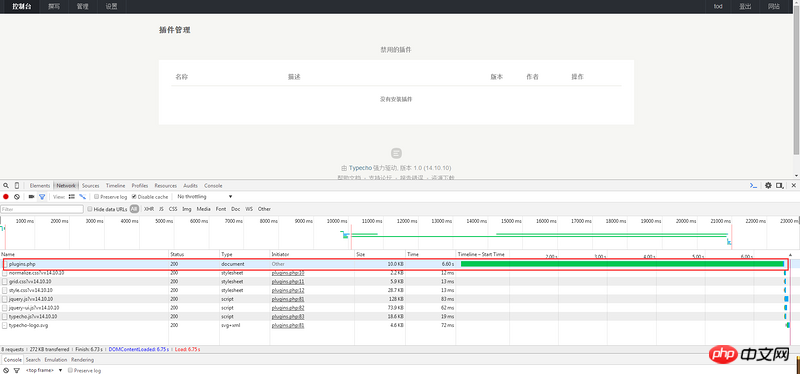Screen dimensions: 800x374
Task: Toggle the device mode phone icon
Action: pos(17,186)
